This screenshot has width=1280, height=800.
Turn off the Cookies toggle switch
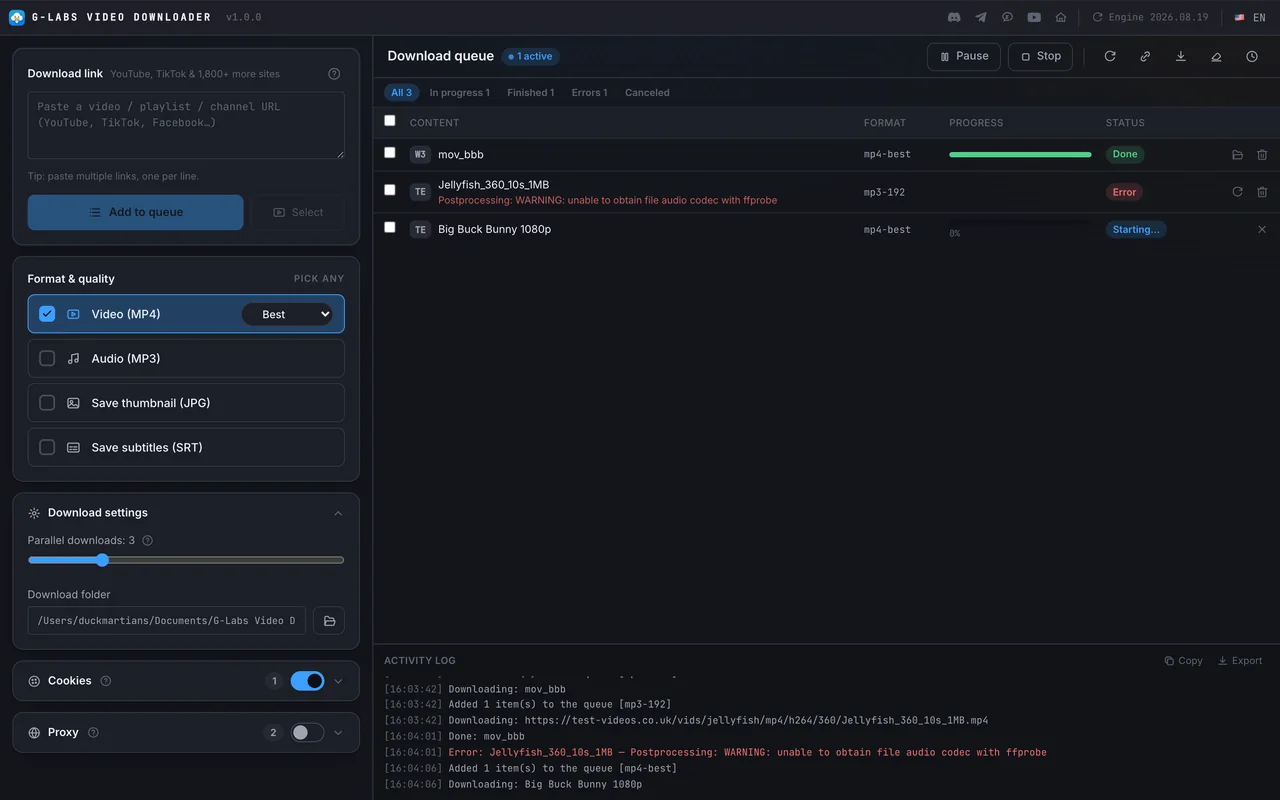point(307,681)
